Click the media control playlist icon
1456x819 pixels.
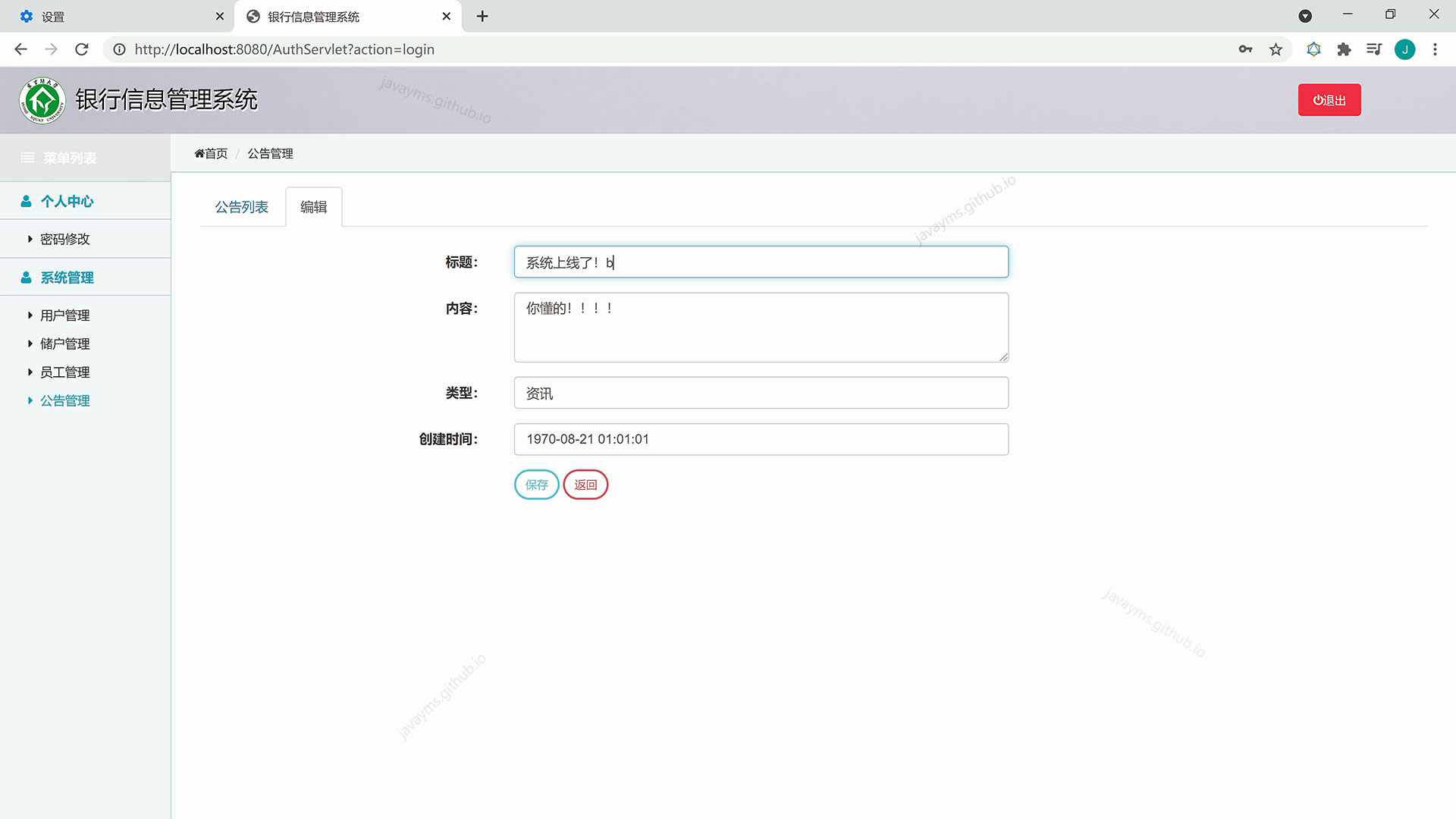[1374, 49]
